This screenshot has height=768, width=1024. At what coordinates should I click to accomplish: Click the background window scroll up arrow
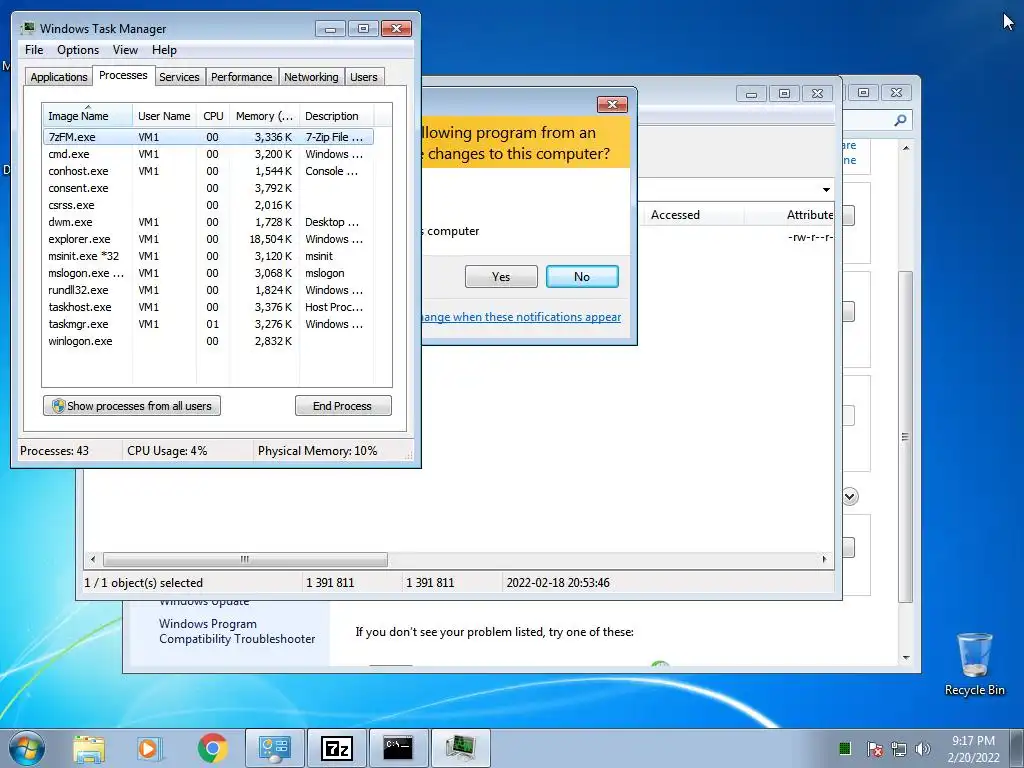point(906,148)
